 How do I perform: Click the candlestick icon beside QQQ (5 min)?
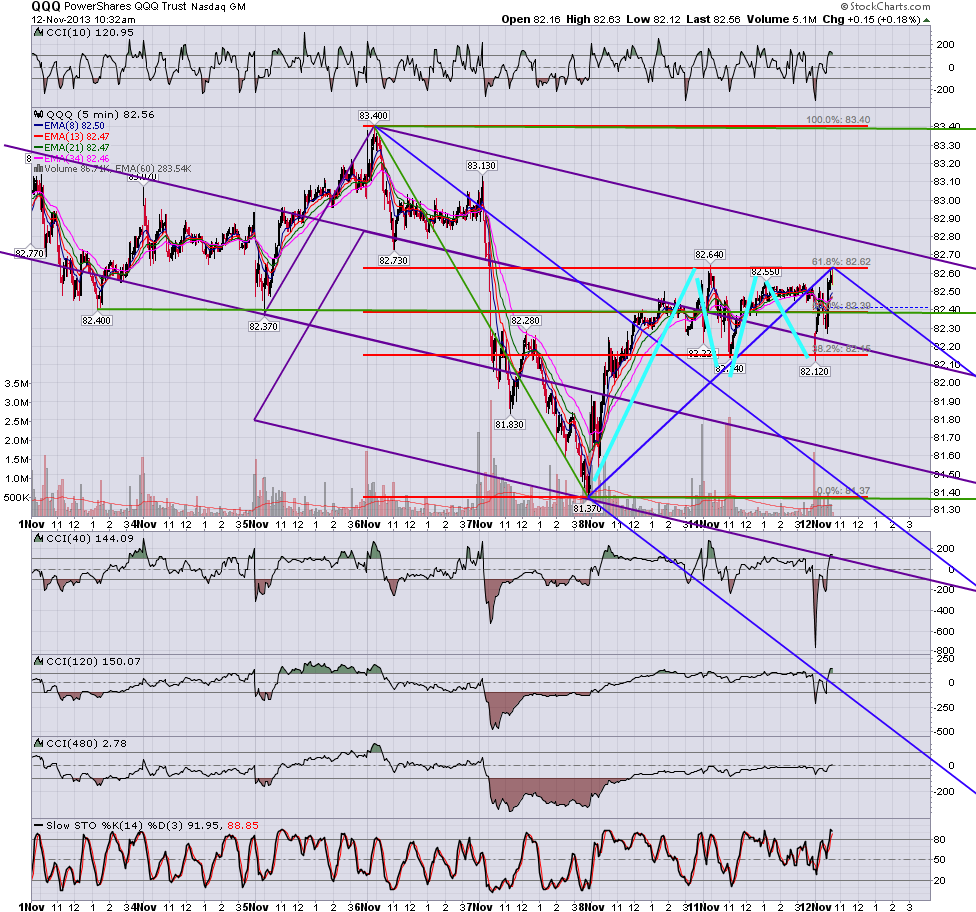(x=39, y=115)
